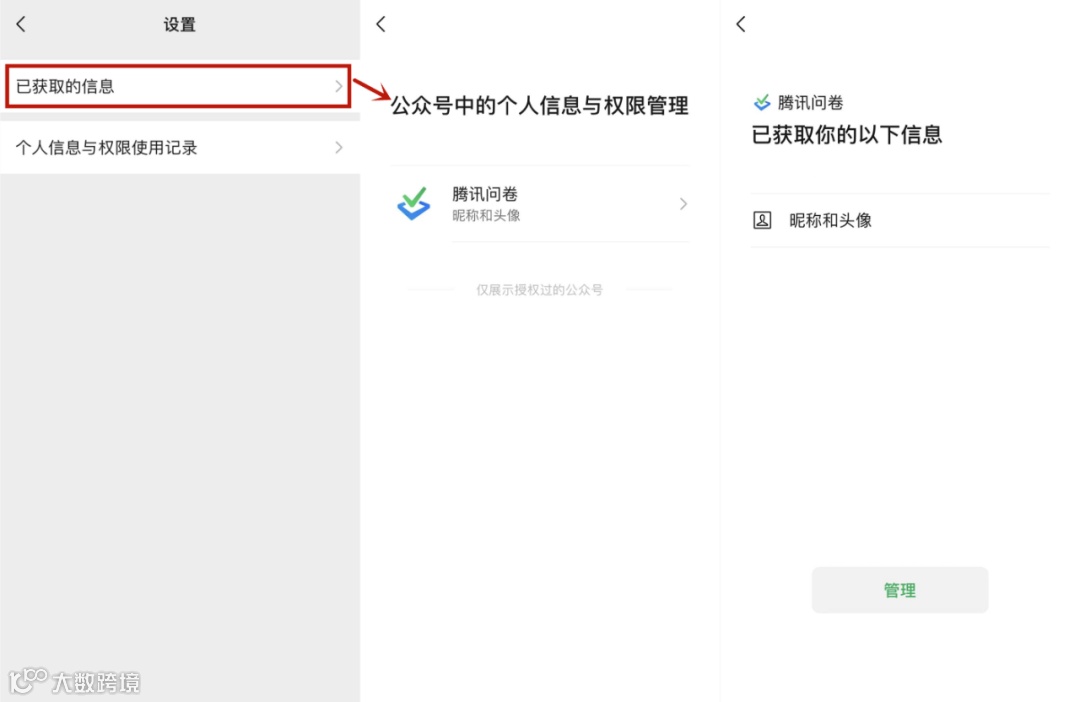Click the 腾讯问卷 checkmark logo in list
1080x702 pixels.
414,204
